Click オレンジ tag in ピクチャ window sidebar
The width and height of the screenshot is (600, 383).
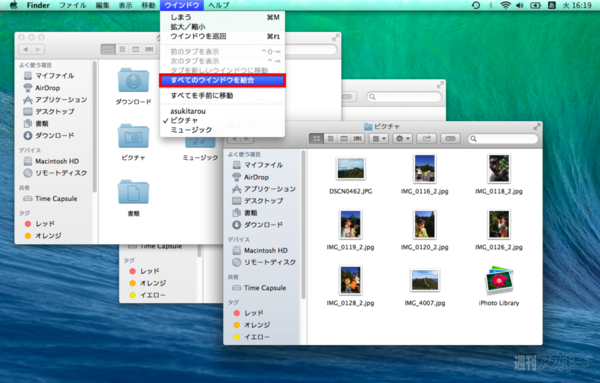pos(252,325)
